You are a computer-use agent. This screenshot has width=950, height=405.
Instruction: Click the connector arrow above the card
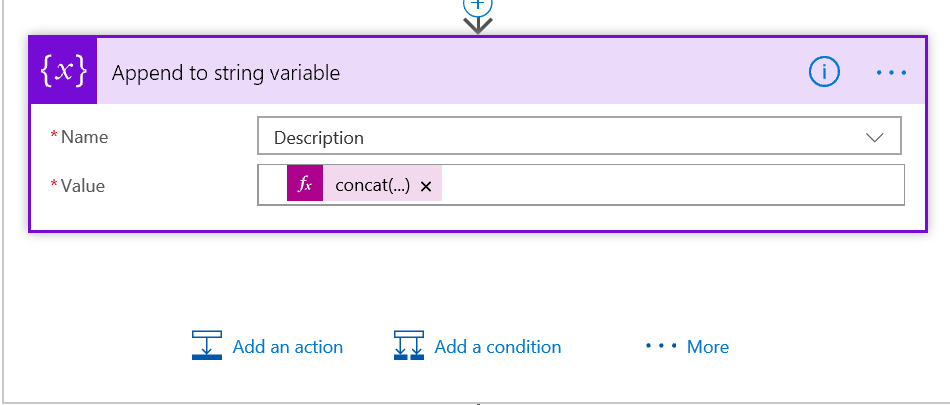click(x=478, y=24)
